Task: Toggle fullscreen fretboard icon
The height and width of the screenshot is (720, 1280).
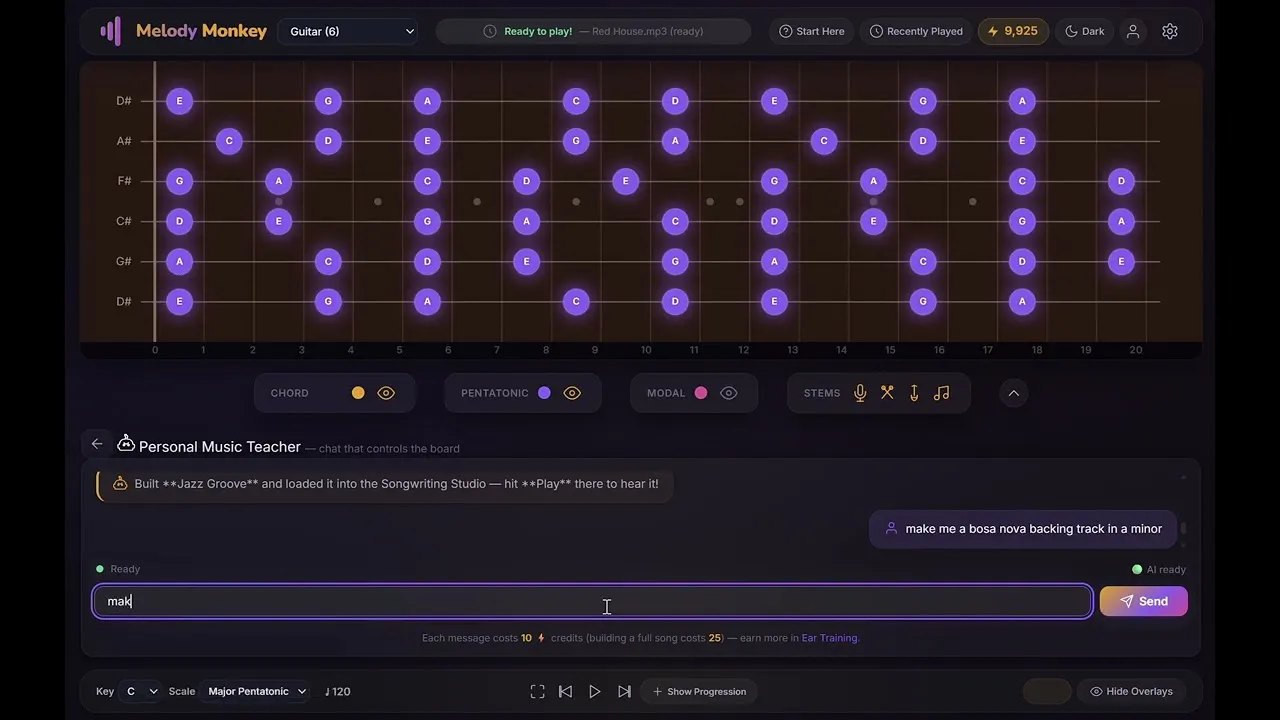Action: [x=537, y=691]
